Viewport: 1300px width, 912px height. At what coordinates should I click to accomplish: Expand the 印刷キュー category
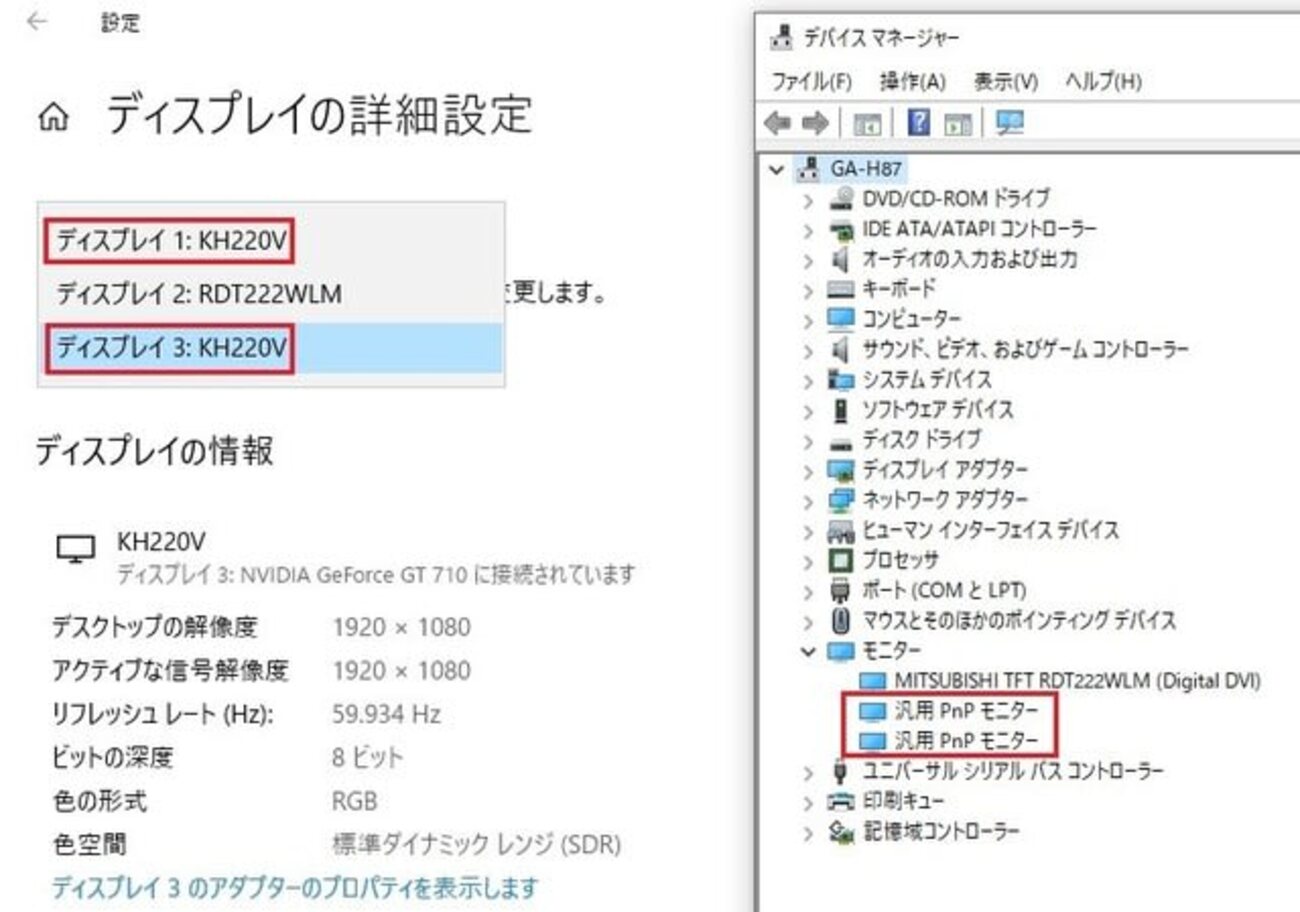click(810, 801)
